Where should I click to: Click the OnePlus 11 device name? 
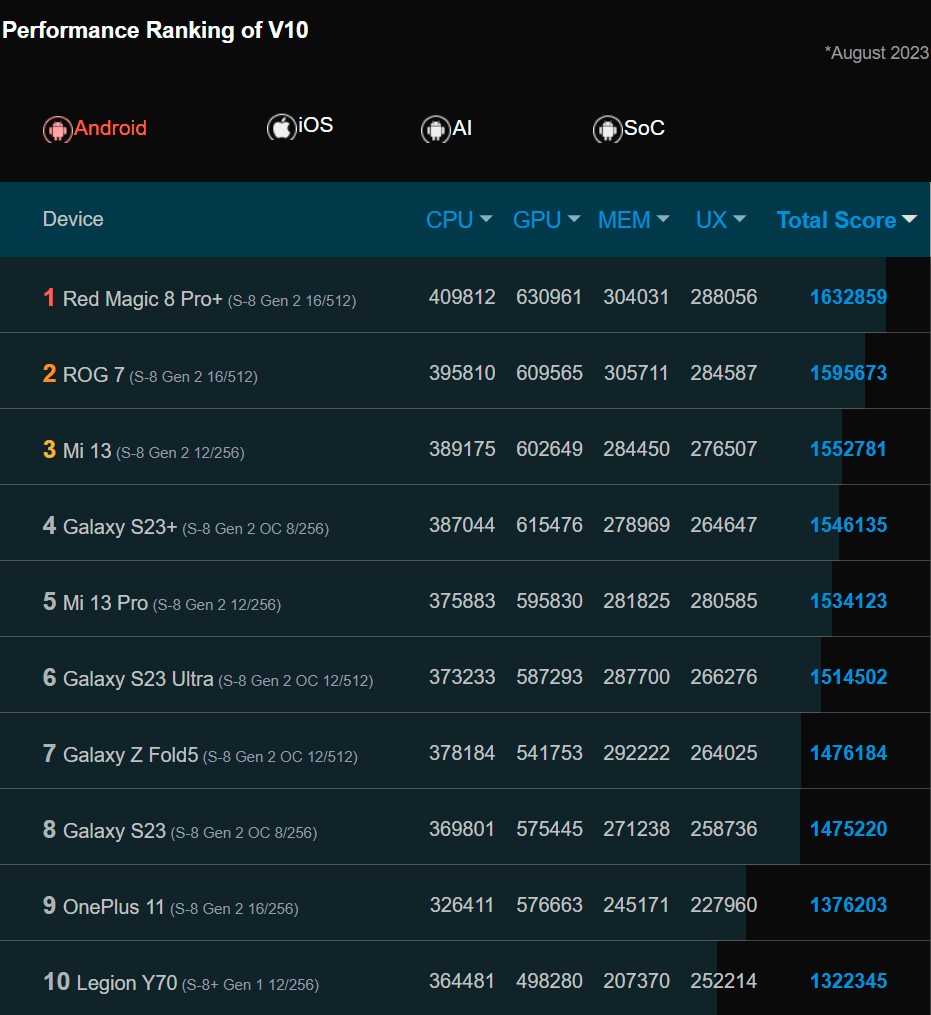pyautogui.click(x=113, y=907)
